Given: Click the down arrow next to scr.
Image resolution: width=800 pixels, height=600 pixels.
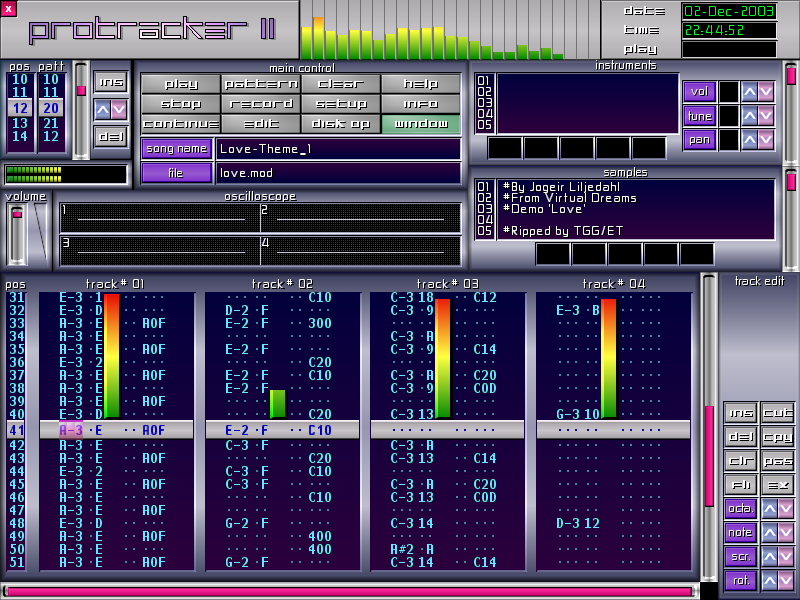Looking at the screenshot, I should (786, 557).
